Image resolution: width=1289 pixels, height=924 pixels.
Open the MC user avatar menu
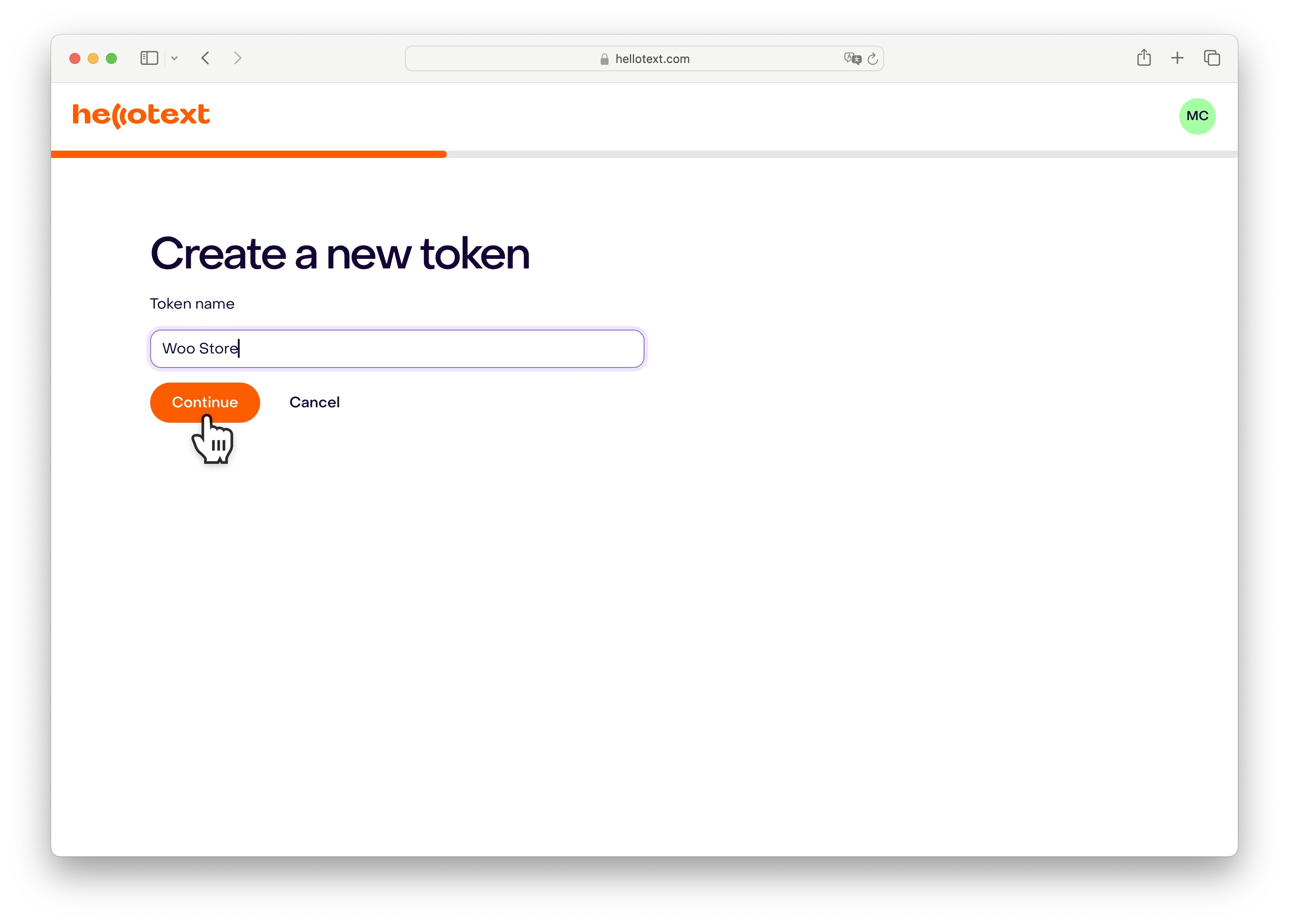[x=1197, y=116]
